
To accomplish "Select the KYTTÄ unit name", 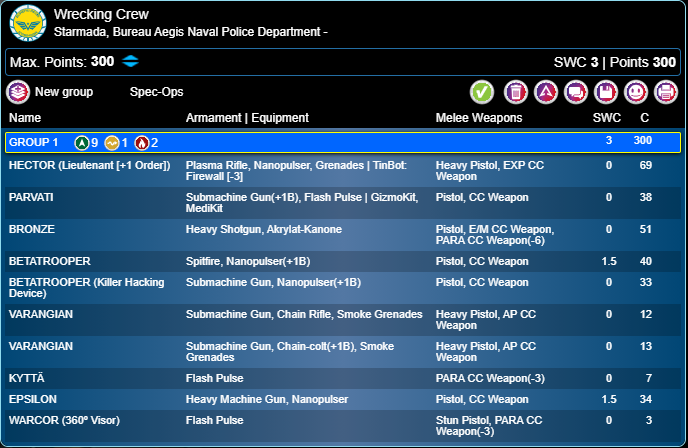I will click(27, 378).
